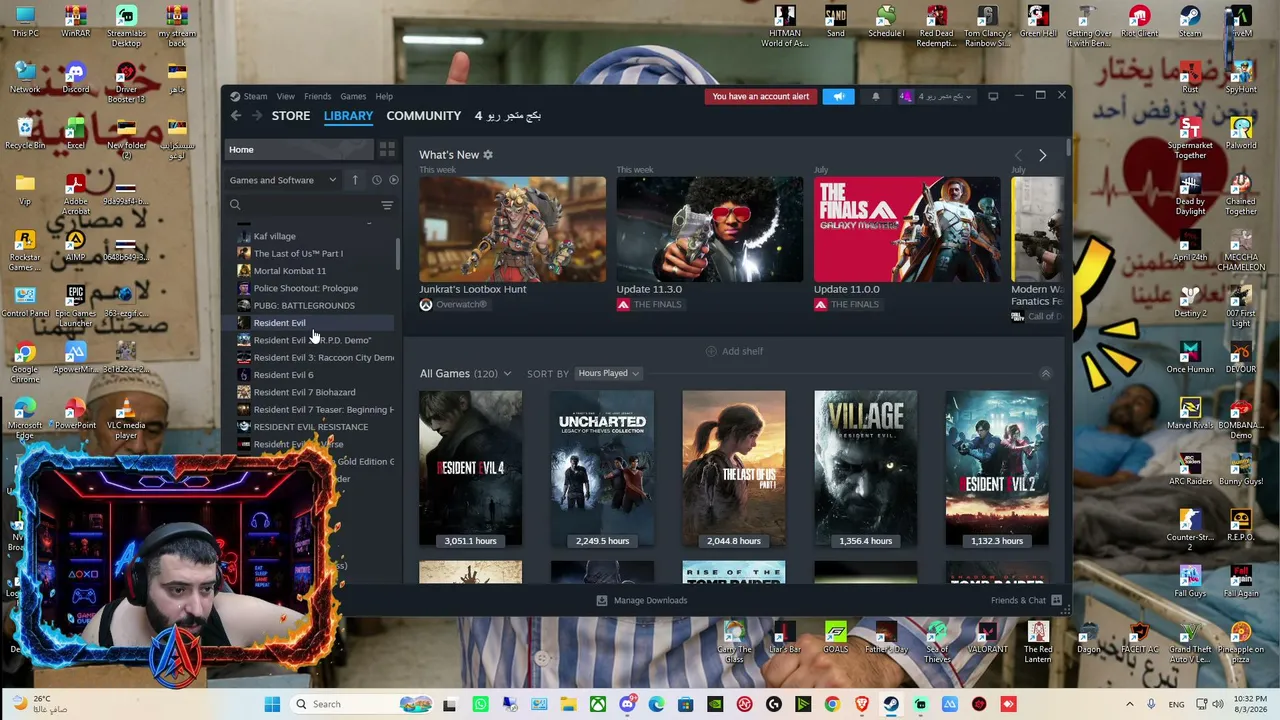Click into the library search field
Screen dimensions: 1280x720
click(x=310, y=205)
